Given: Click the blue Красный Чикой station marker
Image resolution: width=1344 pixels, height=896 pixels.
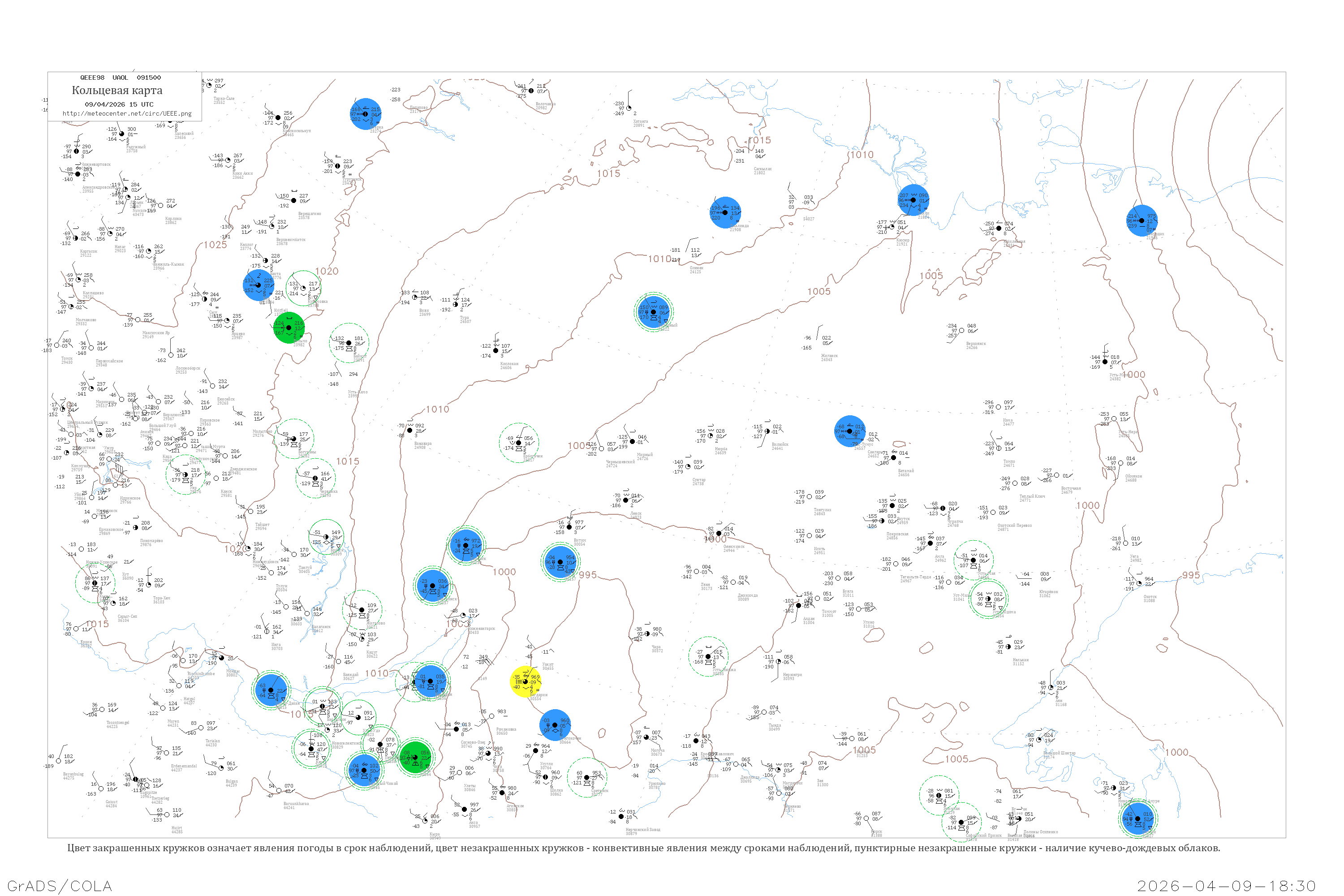Looking at the screenshot, I should tap(363, 770).
